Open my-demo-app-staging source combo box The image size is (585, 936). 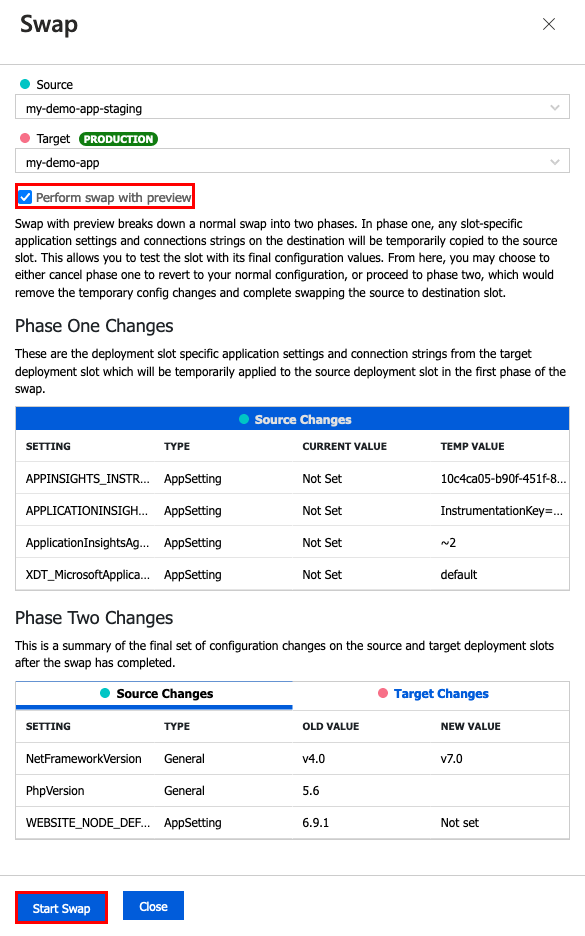pyautogui.click(x=292, y=107)
